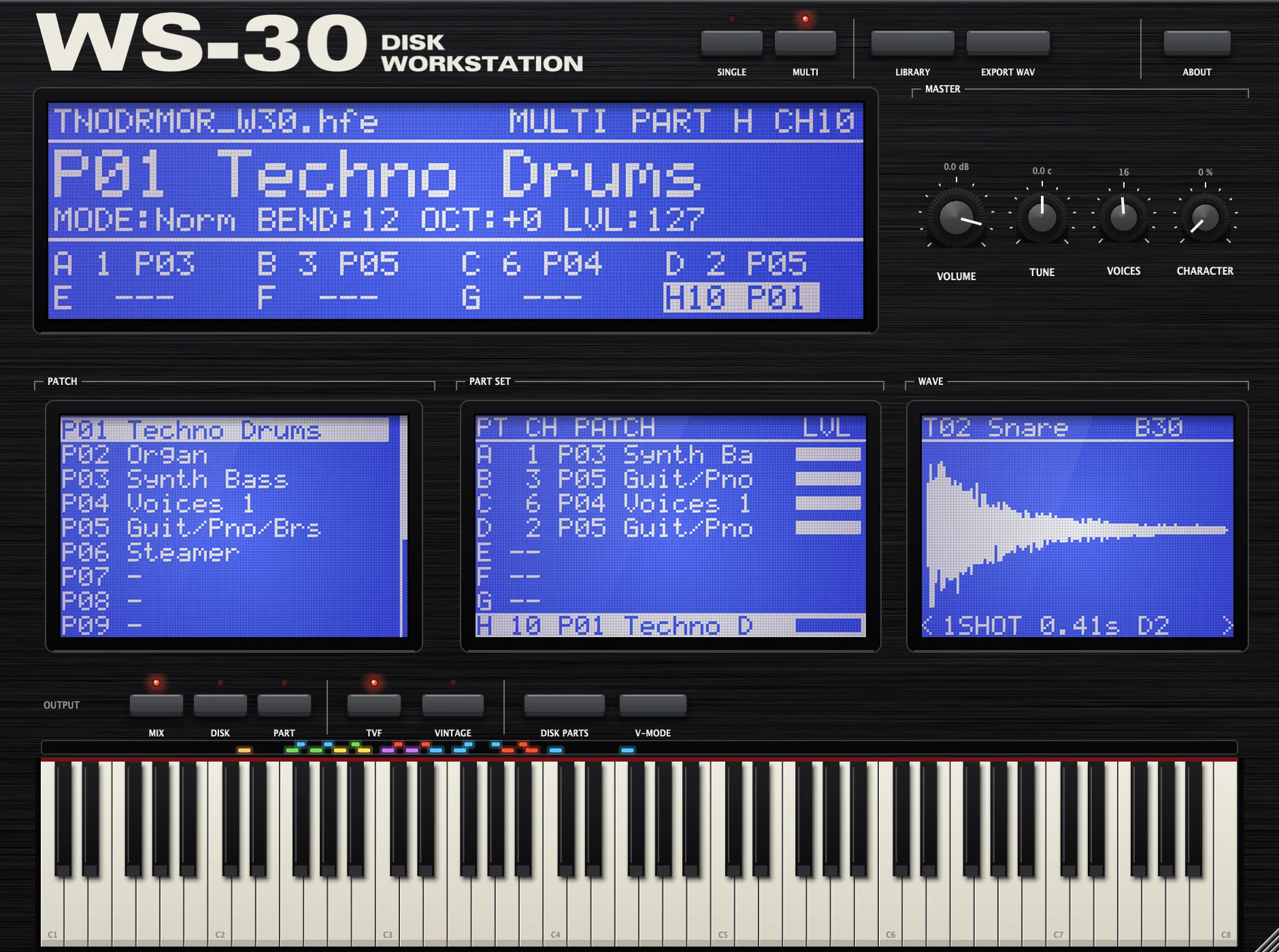Select patch P03 Synth Bass in patch list

pyautogui.click(x=225, y=479)
